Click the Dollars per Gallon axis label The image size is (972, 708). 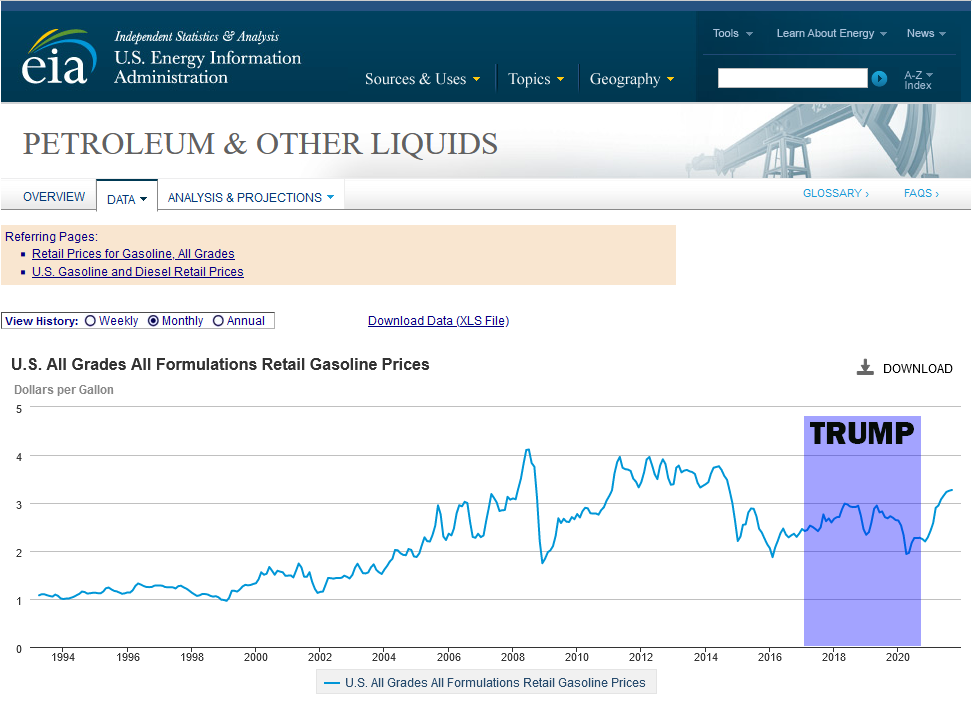[x=64, y=390]
